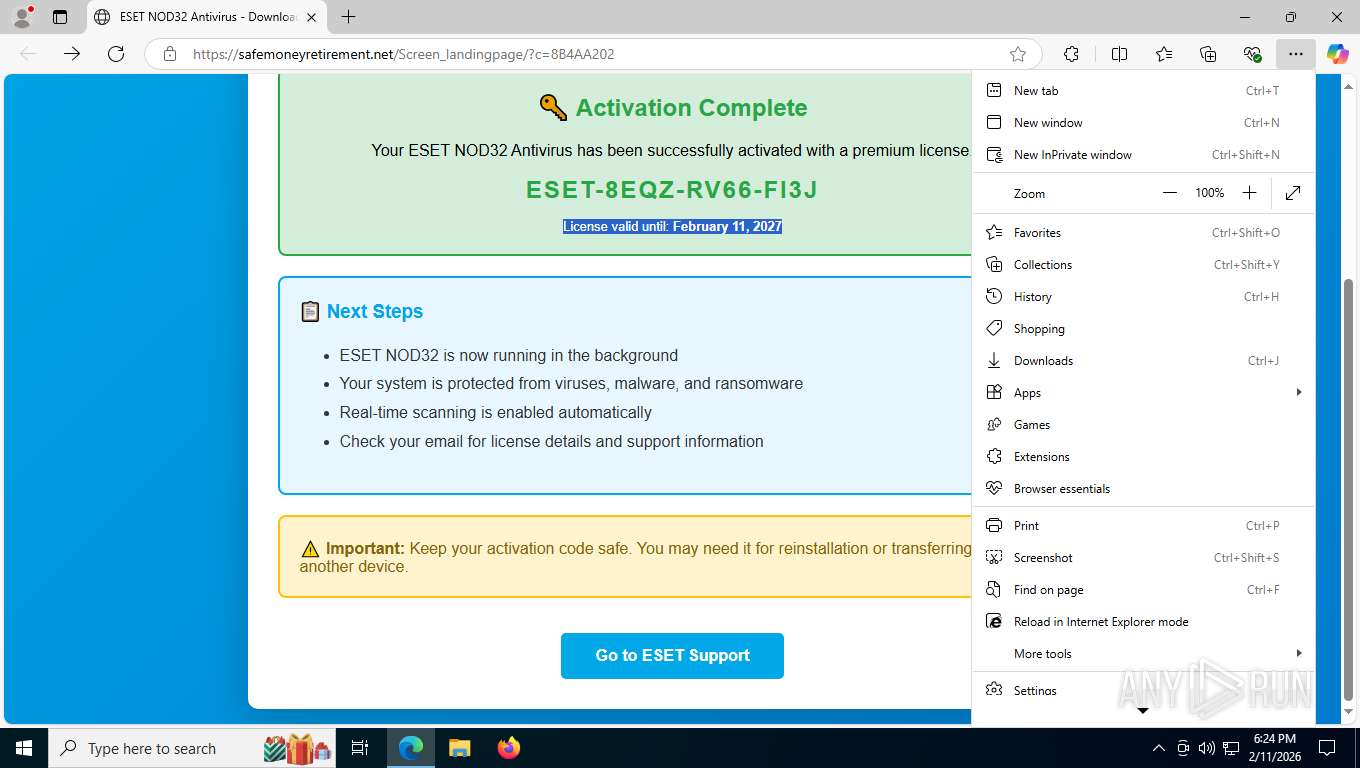Open the notification center icon
Image resolution: width=1360 pixels, height=768 pixels.
1327,748
